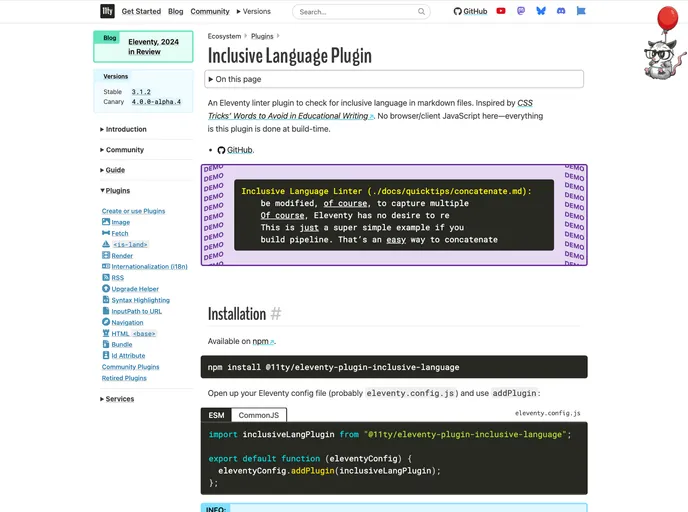This screenshot has width=688, height=512.
Task: Click the Installation heading anchor hash
Action: [276, 314]
